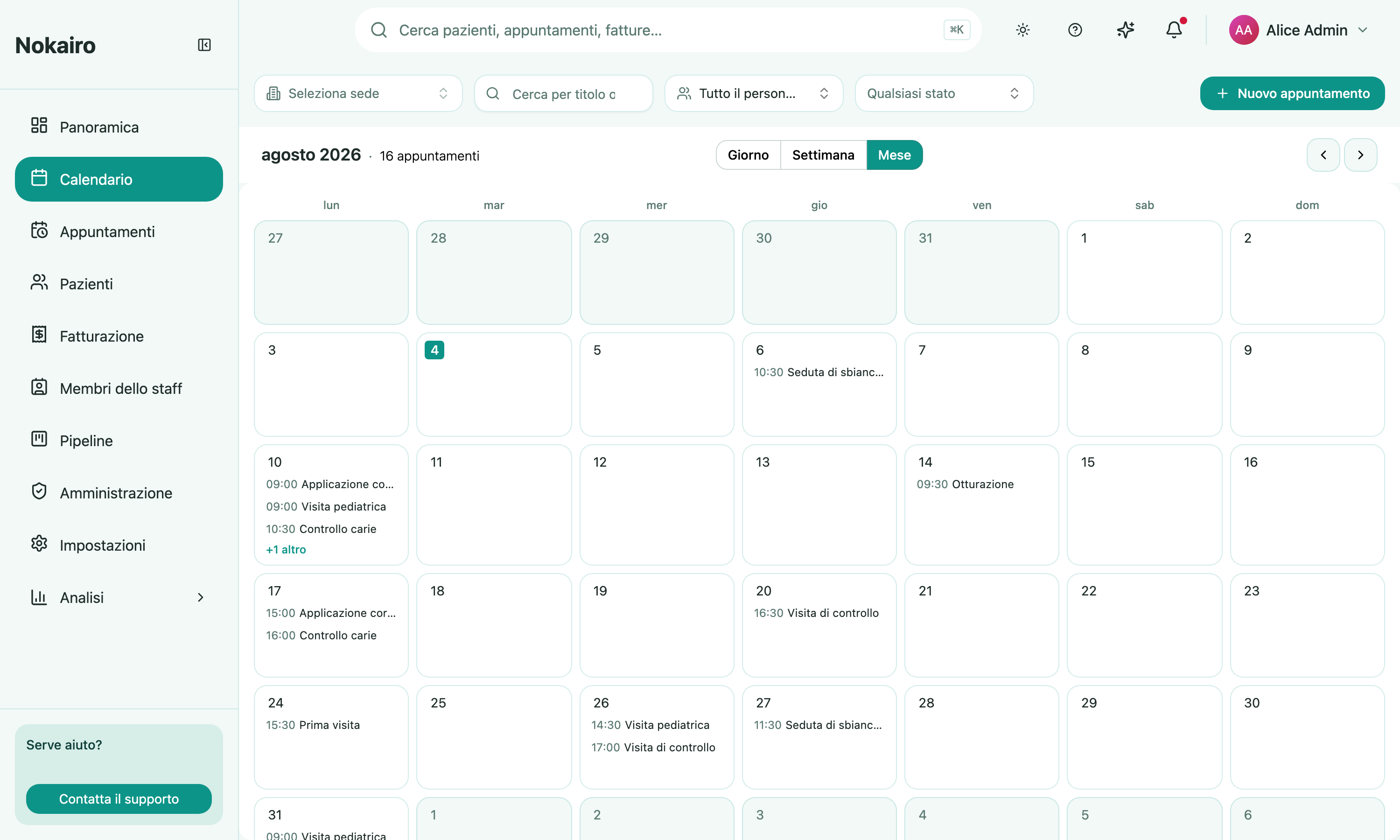Open 17:00 Visita di controllo on day 26

653,747
